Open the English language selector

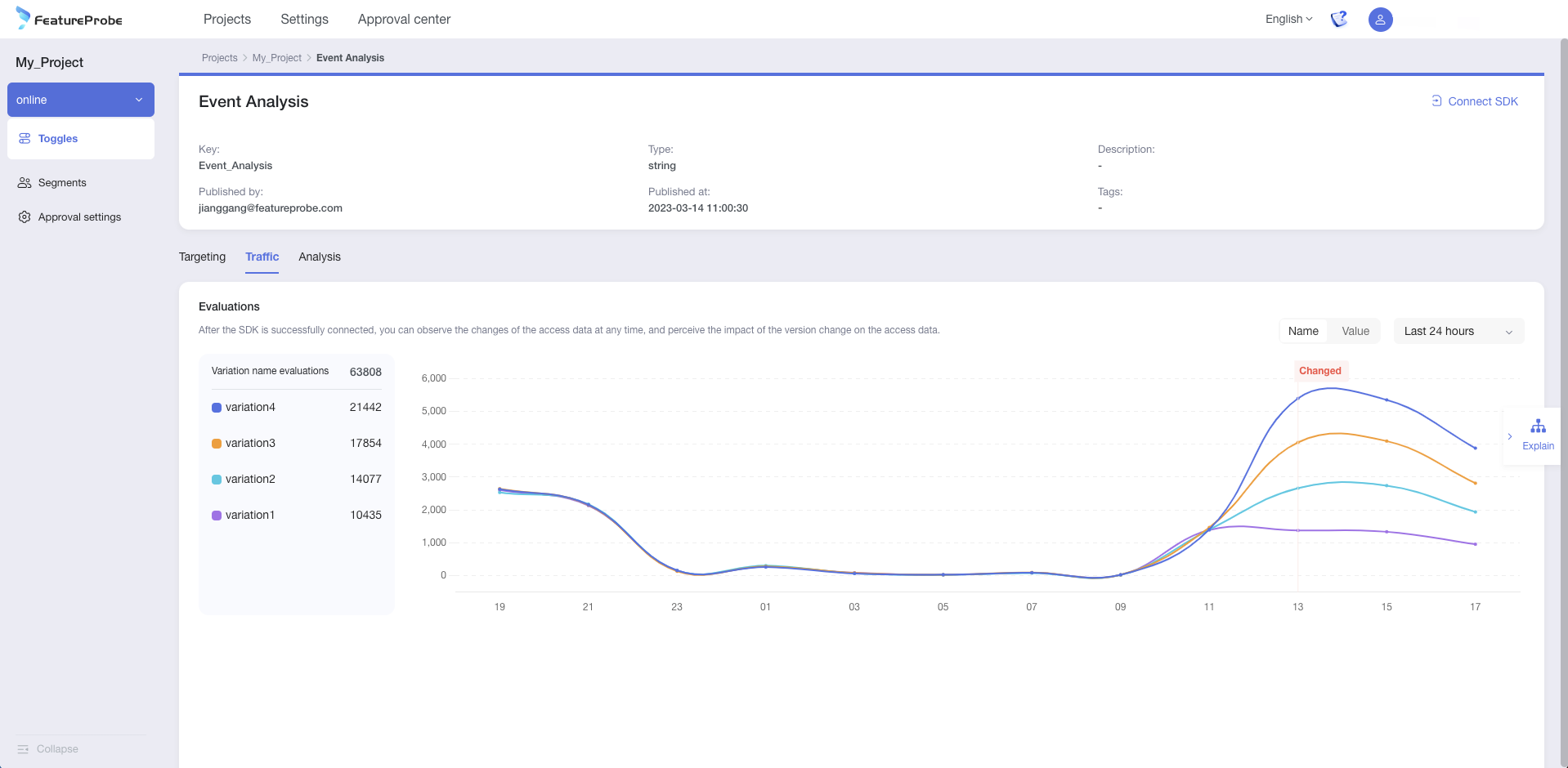click(1288, 19)
